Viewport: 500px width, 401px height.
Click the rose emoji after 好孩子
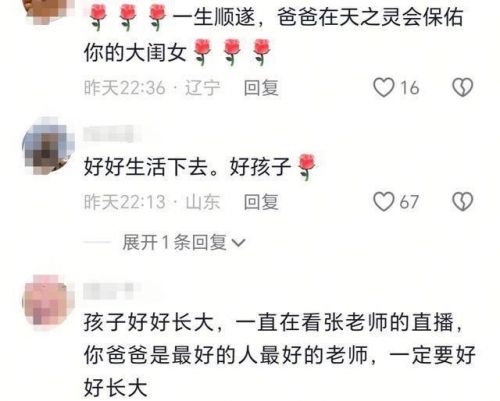306,167
